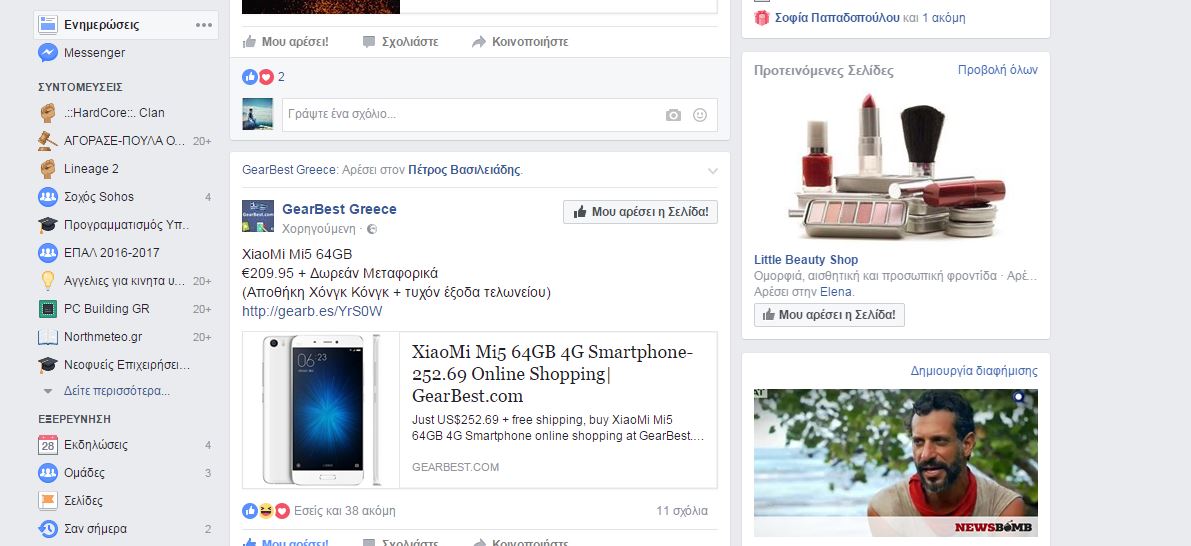Click in Γράψτε ένα σχόλιο... comment field

pos(500,115)
